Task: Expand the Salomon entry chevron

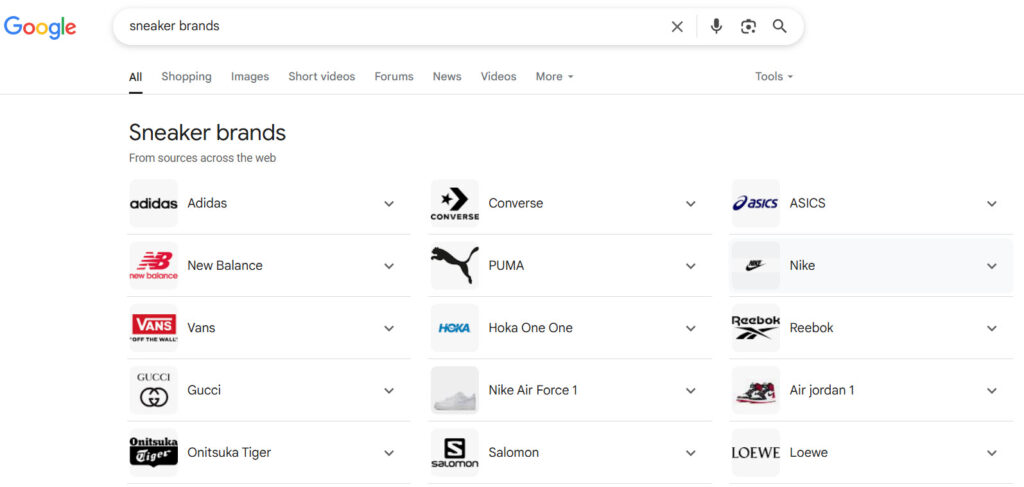Action: pos(691,452)
